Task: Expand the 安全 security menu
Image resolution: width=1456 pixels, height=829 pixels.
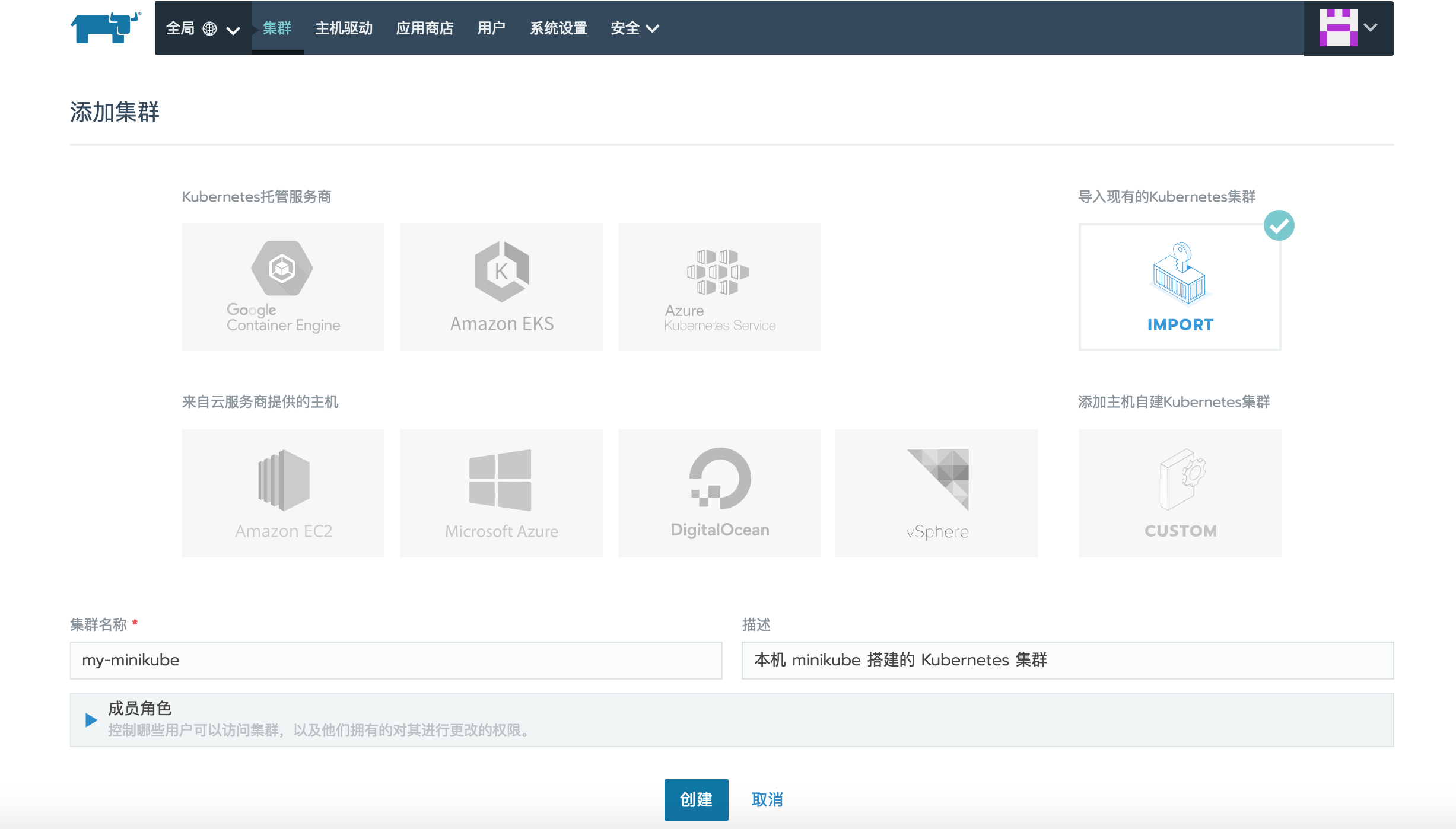Action: (634, 28)
